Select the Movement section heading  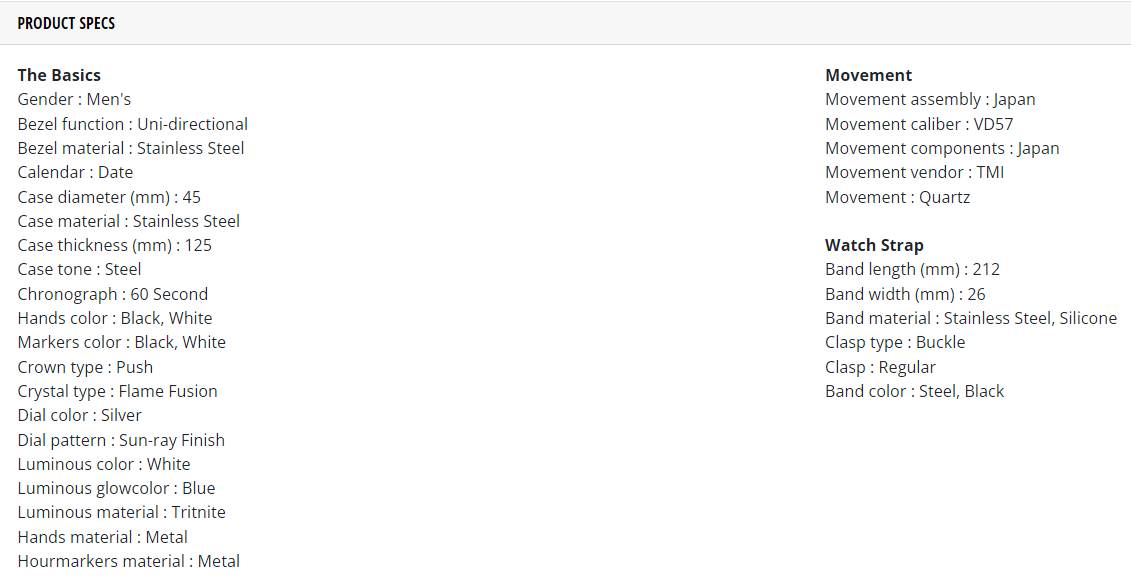[x=868, y=75]
